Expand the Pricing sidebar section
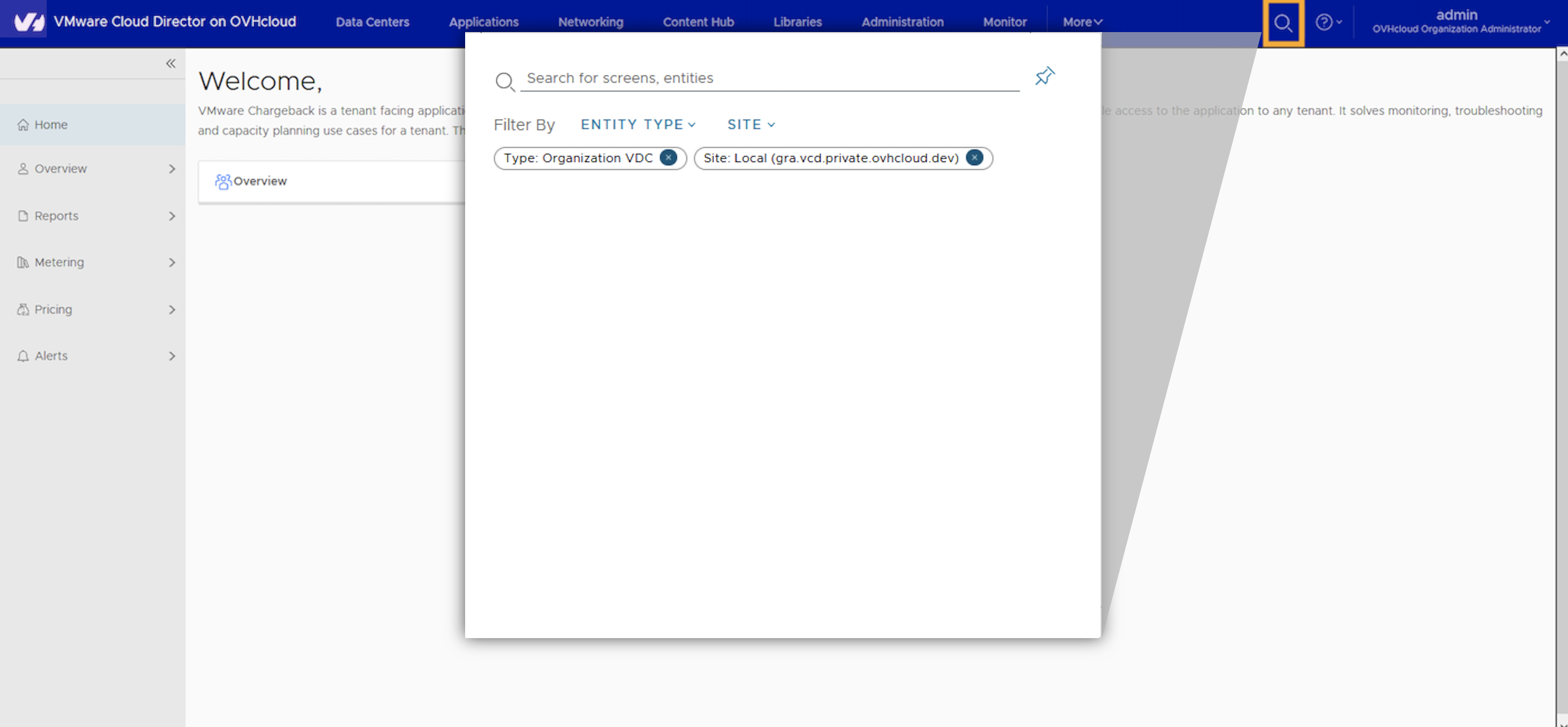1568x727 pixels. (172, 309)
